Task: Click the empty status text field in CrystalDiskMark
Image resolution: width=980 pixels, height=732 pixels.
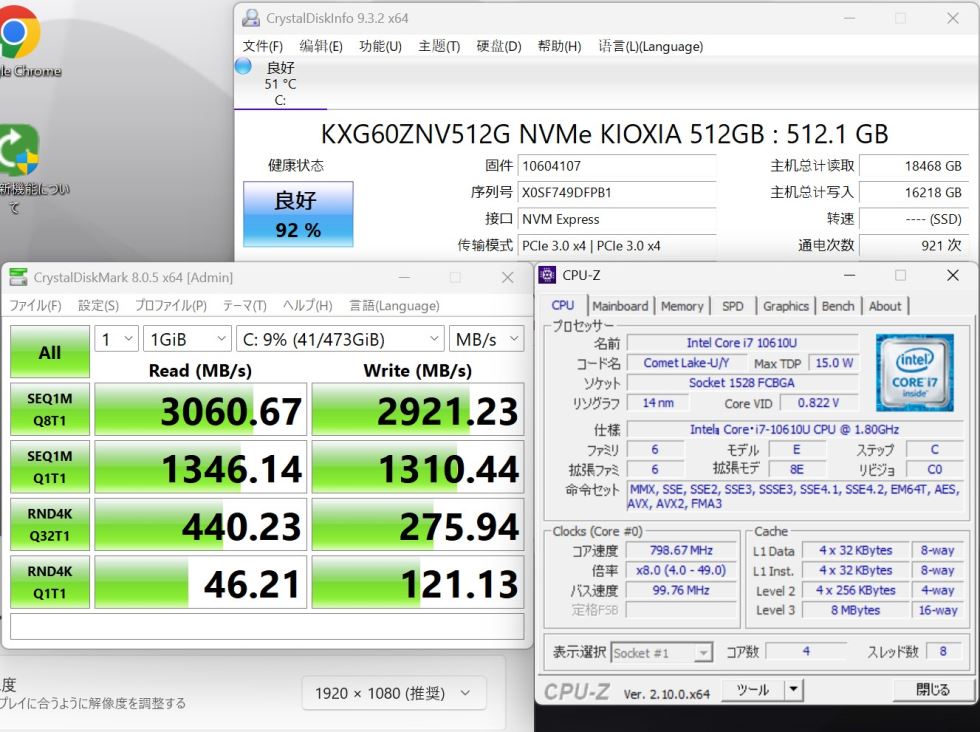Action: [267, 626]
